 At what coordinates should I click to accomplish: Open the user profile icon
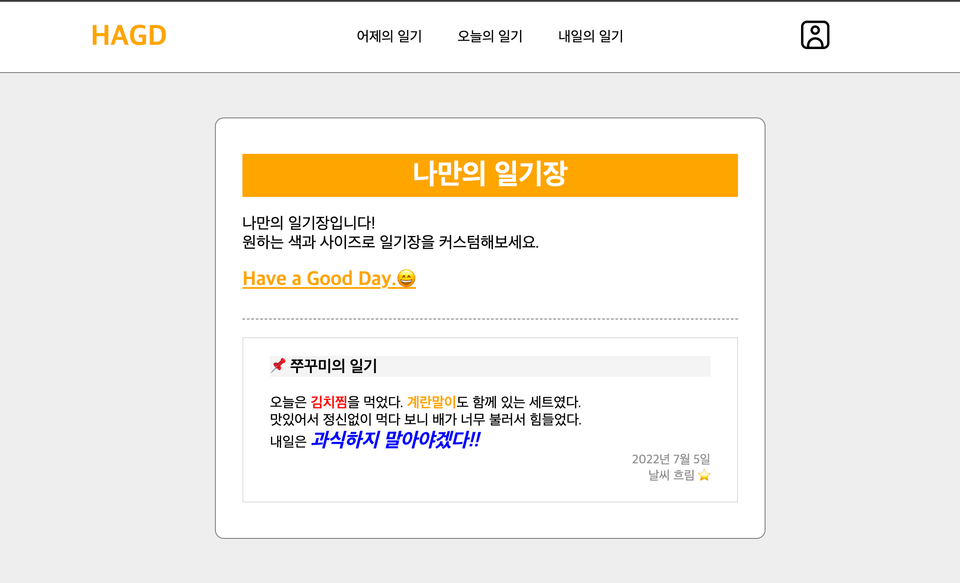click(815, 35)
